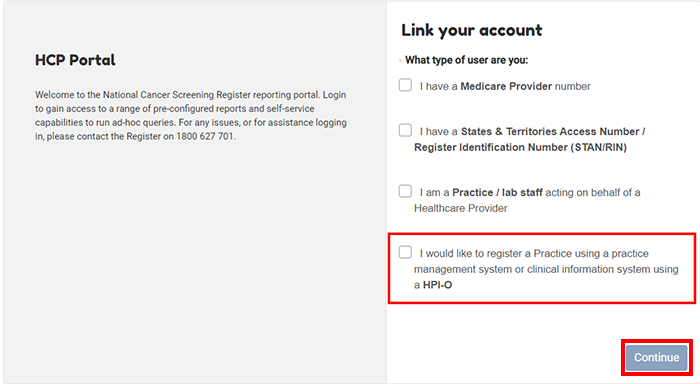The image size is (700, 384).
Task: Click the 'Link your account' heading
Action: pos(471,30)
